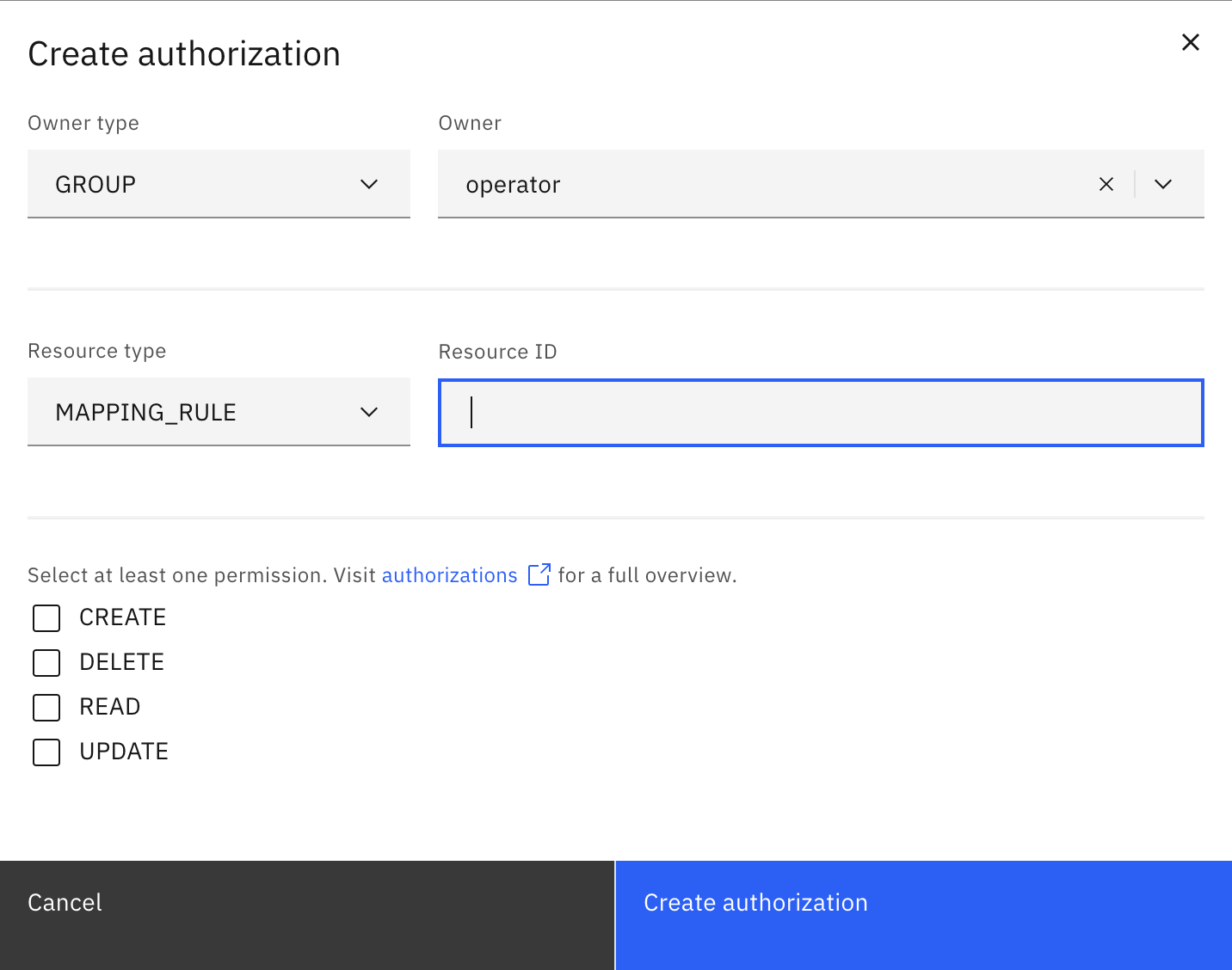The height and width of the screenshot is (970, 1232).
Task: Open the Owner type GROUP dropdown
Action: (x=219, y=184)
